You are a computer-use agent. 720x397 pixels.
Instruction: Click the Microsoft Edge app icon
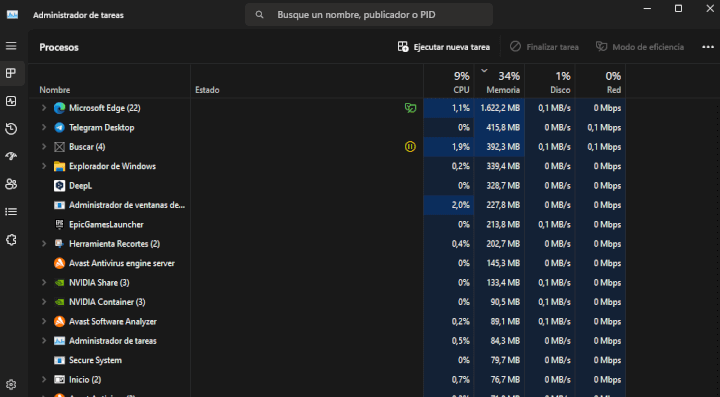click(59, 108)
